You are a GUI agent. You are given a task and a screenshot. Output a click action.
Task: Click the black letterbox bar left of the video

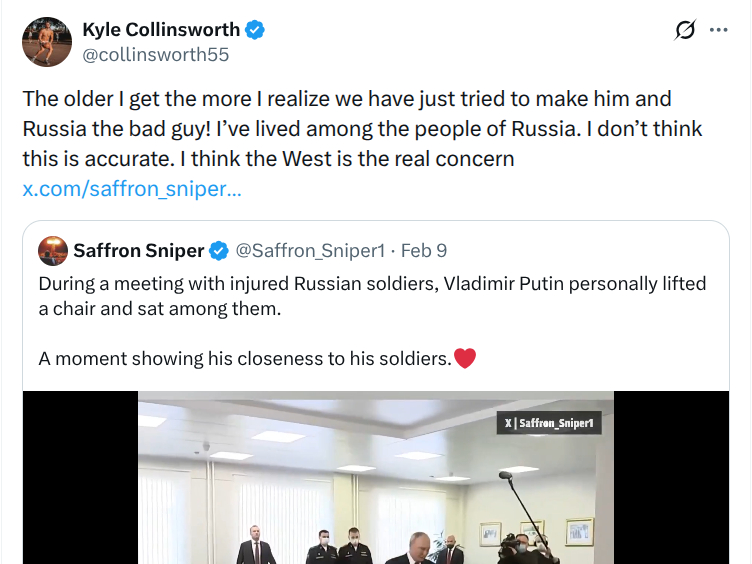click(x=80, y=480)
